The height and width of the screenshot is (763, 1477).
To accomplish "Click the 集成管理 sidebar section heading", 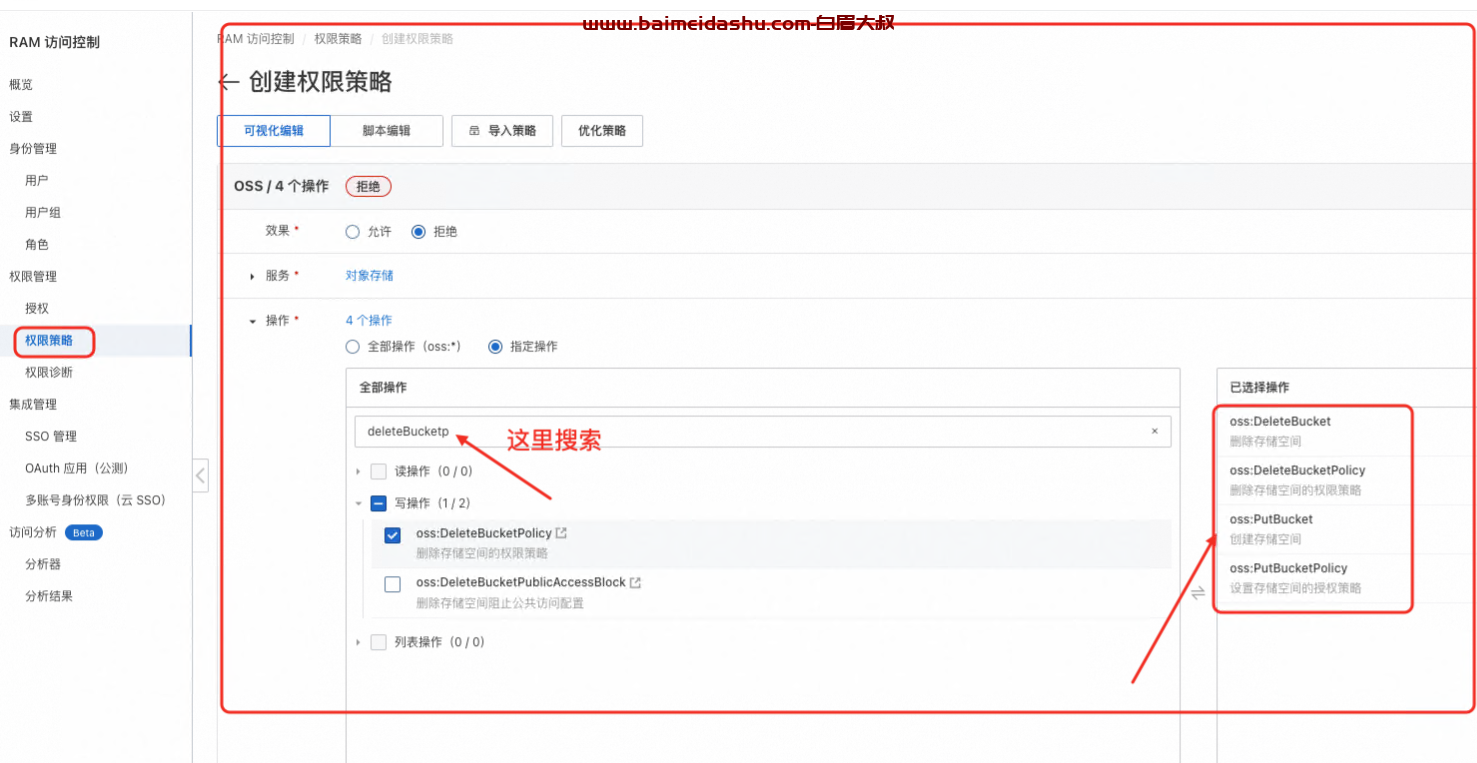I will [33, 404].
